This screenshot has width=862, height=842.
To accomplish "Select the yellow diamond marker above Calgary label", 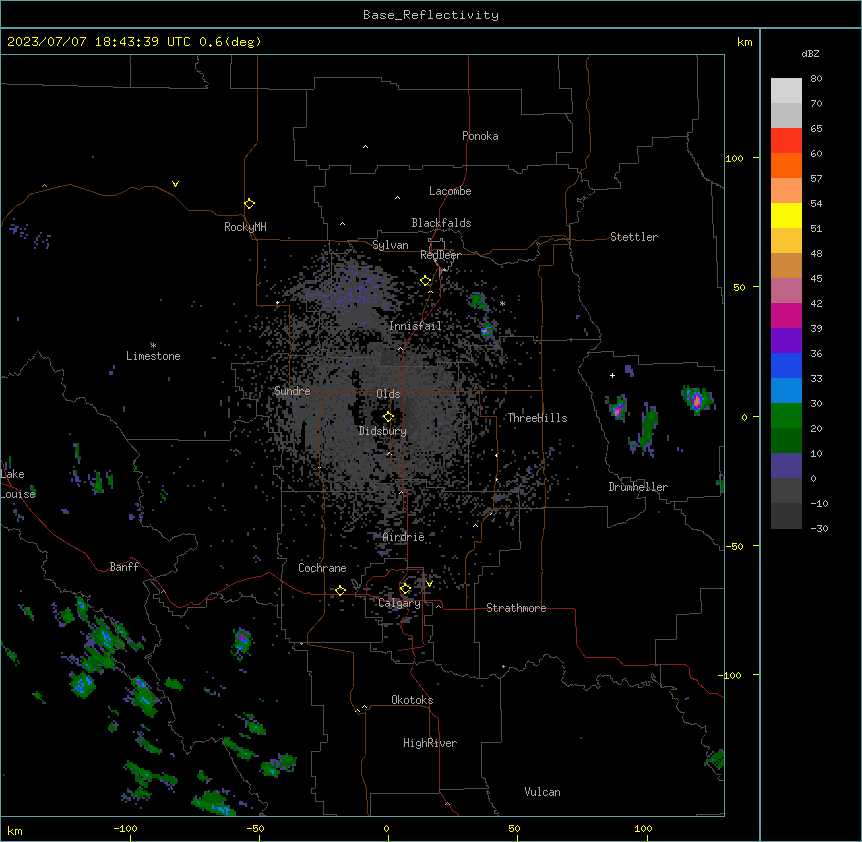I will pos(405,589).
